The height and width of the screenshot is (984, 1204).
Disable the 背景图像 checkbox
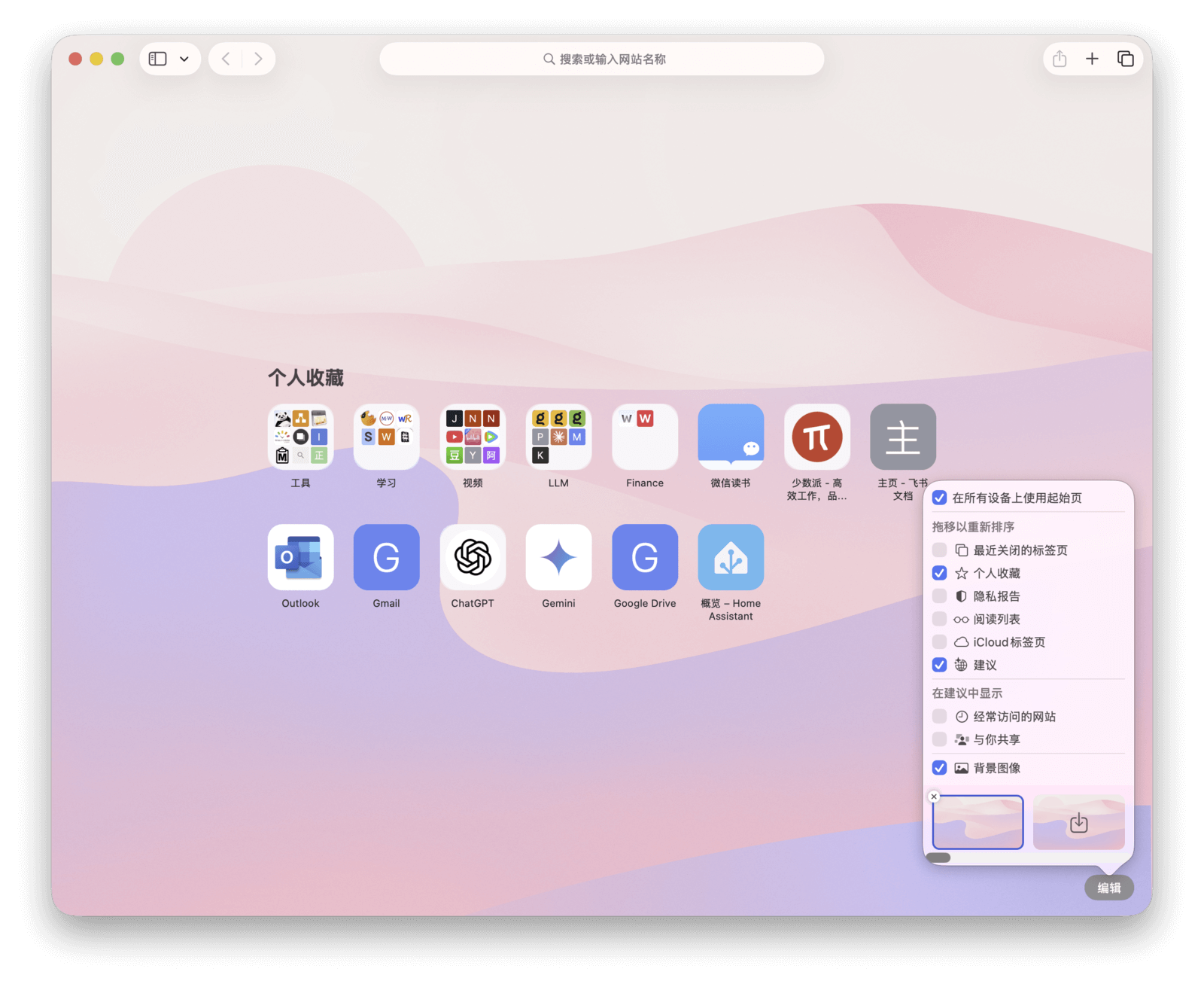[x=939, y=768]
